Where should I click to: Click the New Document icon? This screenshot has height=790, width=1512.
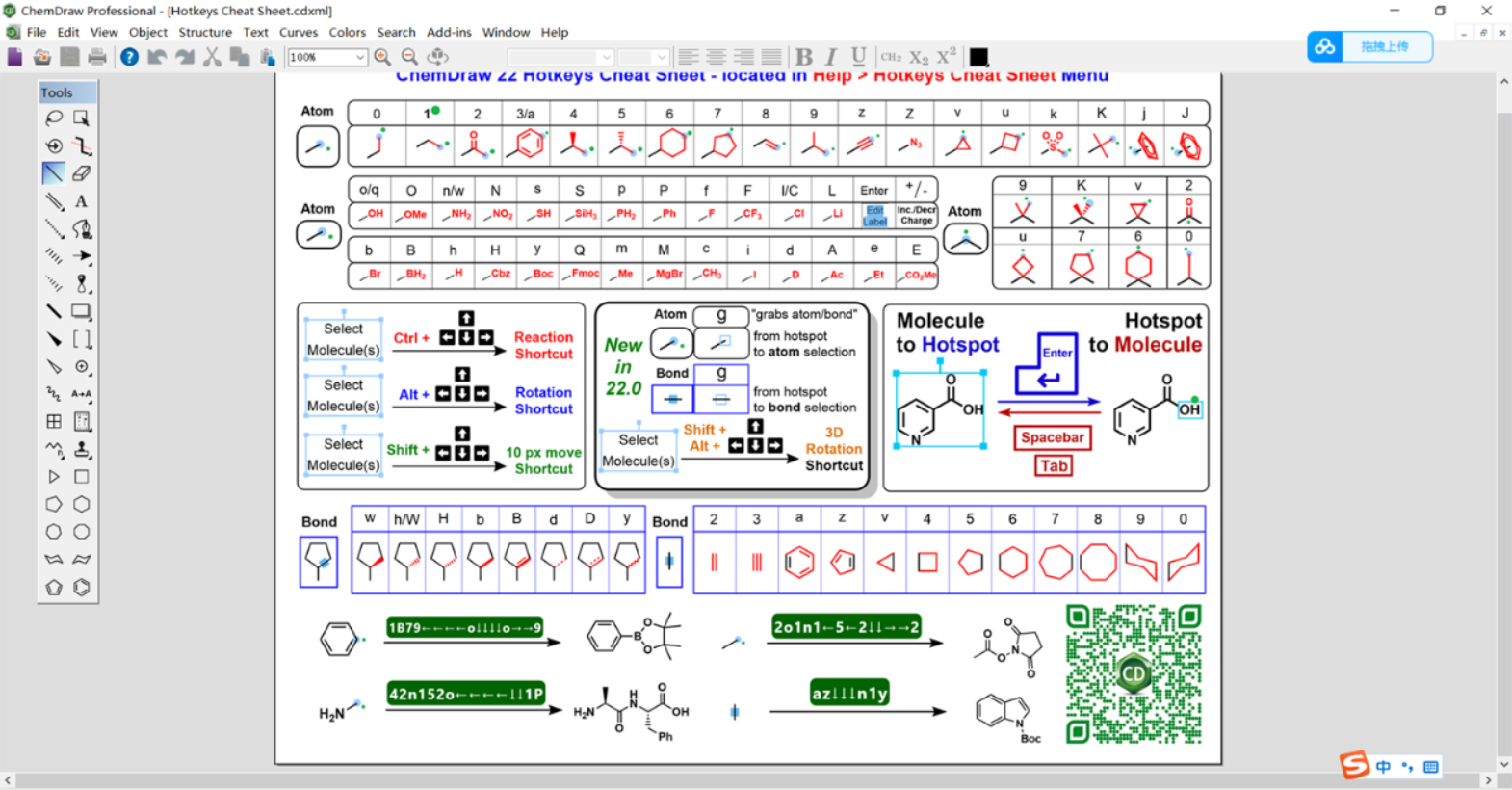click(14, 57)
